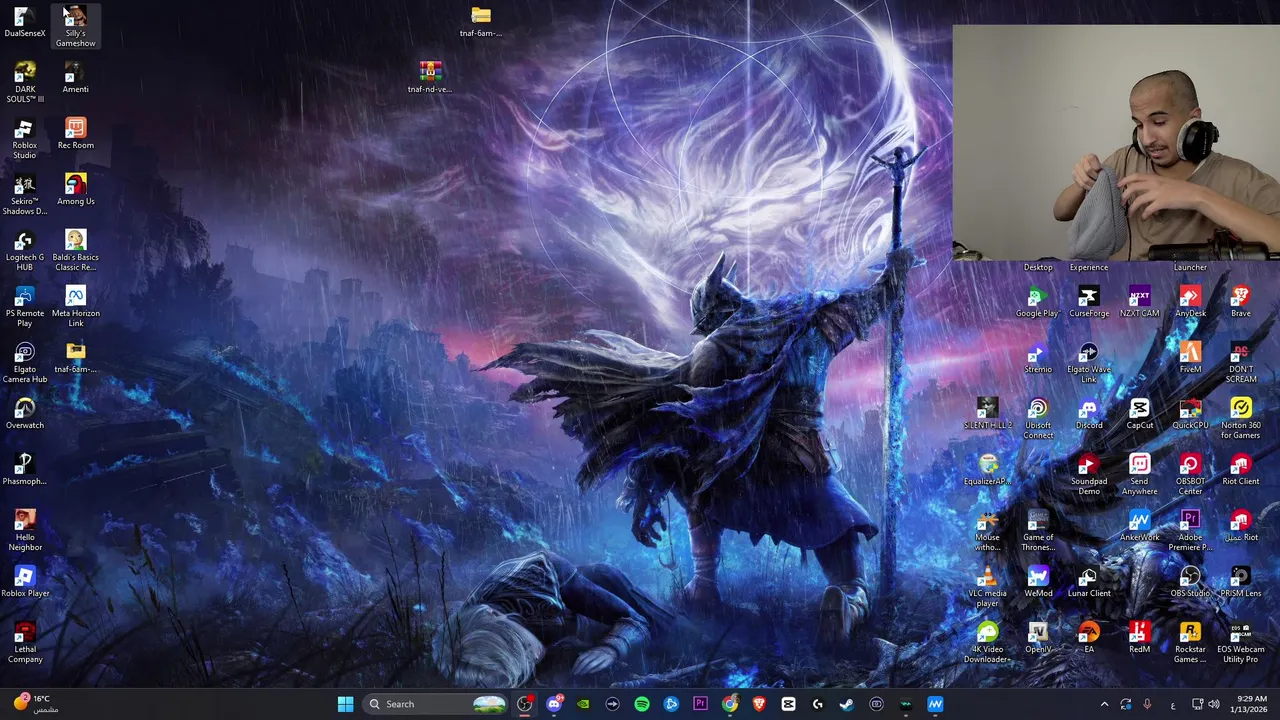Select the FiveM desktop icon
This screenshot has height=720, width=1280.
[1190, 358]
